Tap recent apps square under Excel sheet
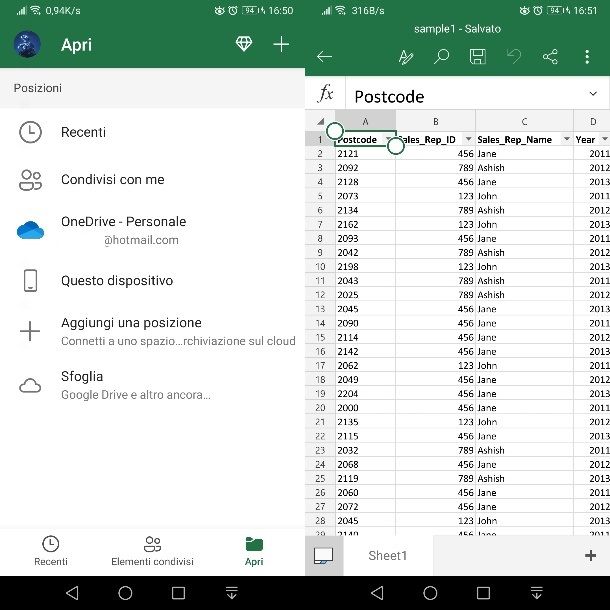The height and width of the screenshot is (610, 610). [483, 593]
